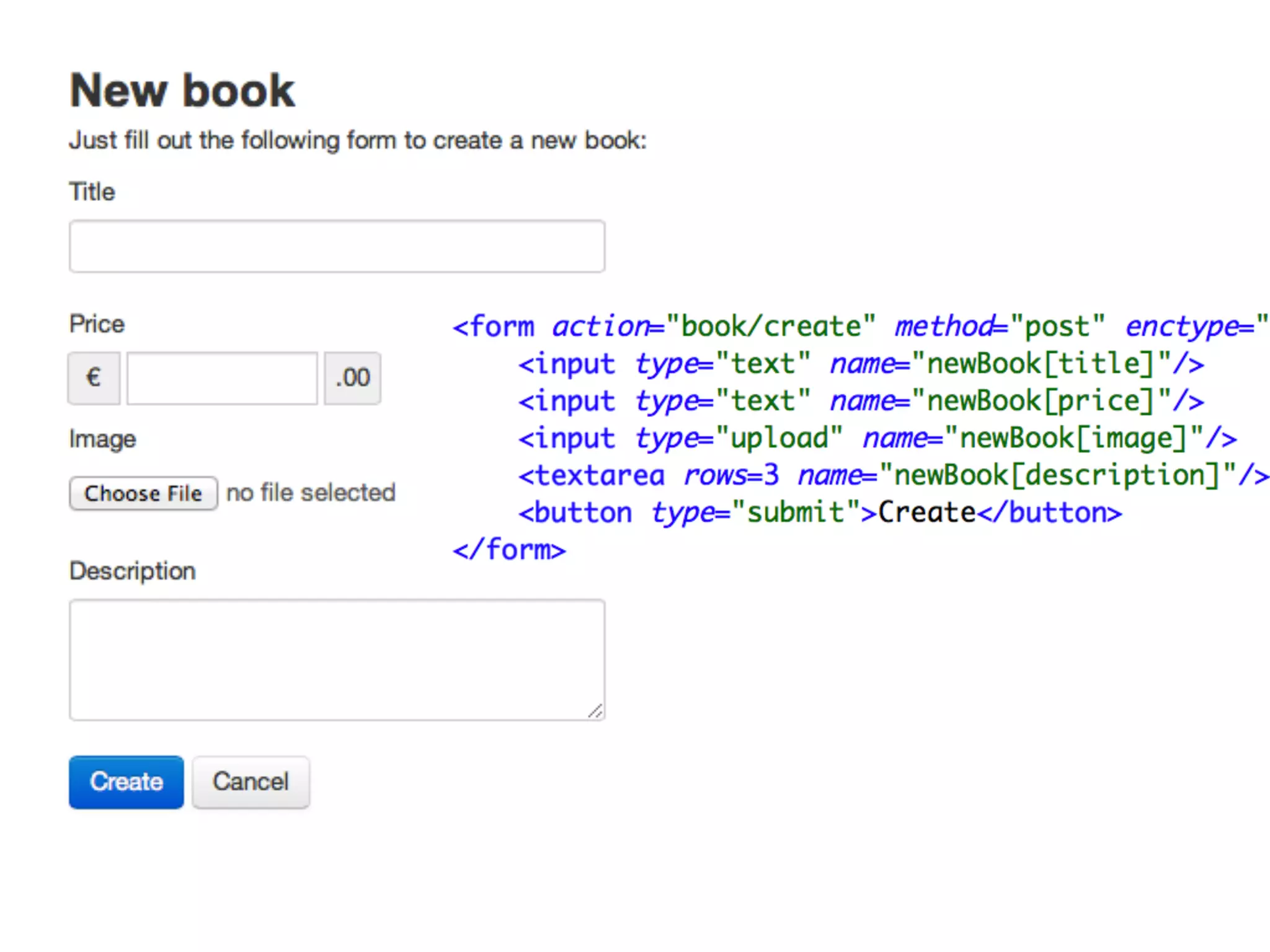Click the textarea resize handle corner
Screen dimensions: 1270x952
click(x=595, y=712)
